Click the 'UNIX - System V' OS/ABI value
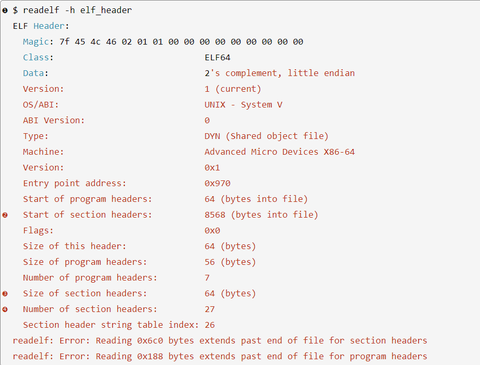The width and height of the screenshot is (480, 365). (x=243, y=105)
